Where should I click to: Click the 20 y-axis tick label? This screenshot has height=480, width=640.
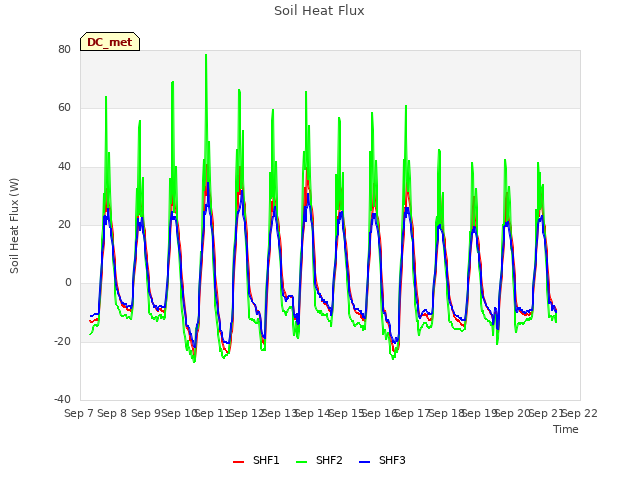(x=64, y=224)
